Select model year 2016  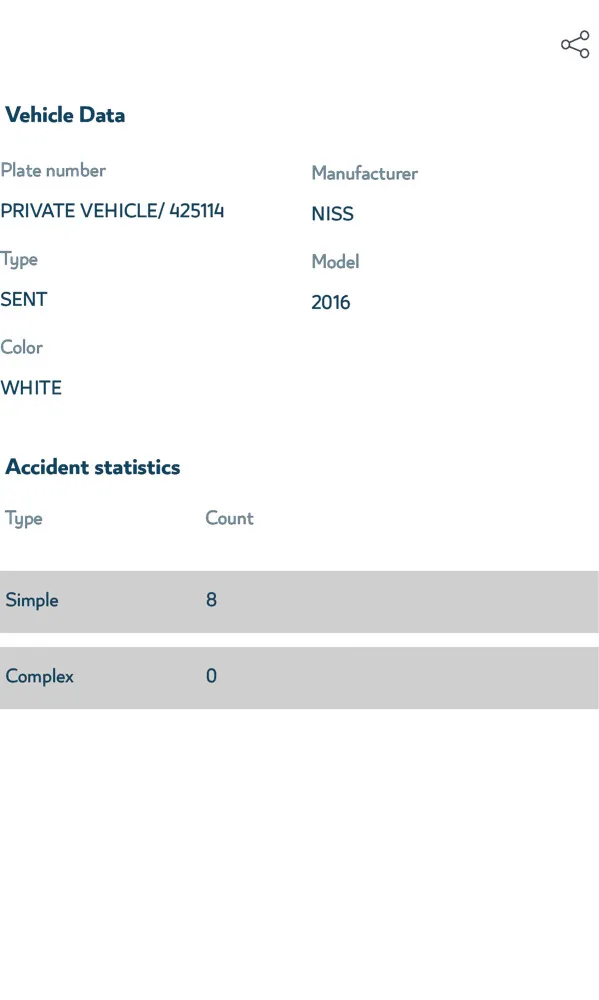330,302
